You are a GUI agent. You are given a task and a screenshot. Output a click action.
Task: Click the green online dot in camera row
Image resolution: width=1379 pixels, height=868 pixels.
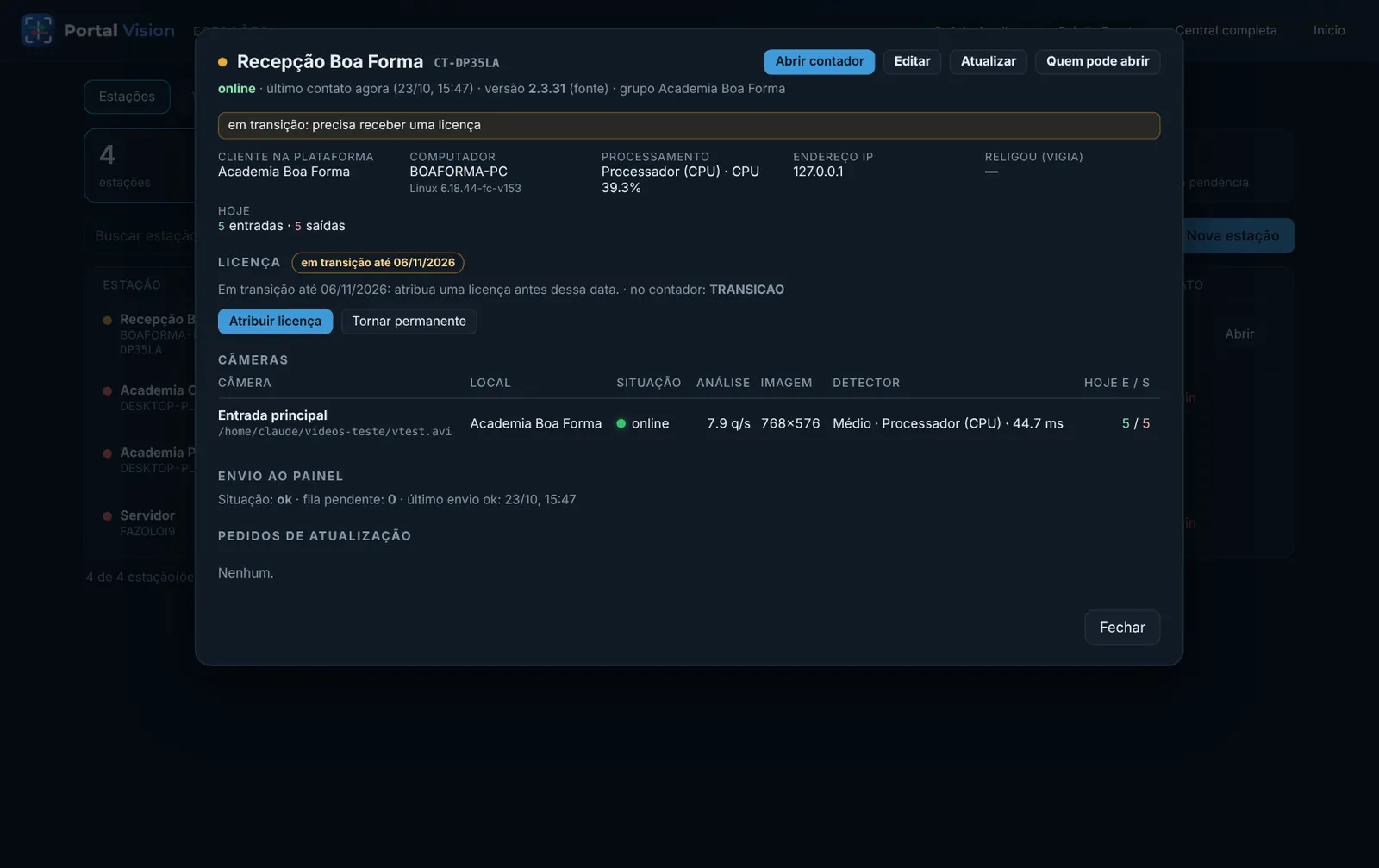pos(621,423)
